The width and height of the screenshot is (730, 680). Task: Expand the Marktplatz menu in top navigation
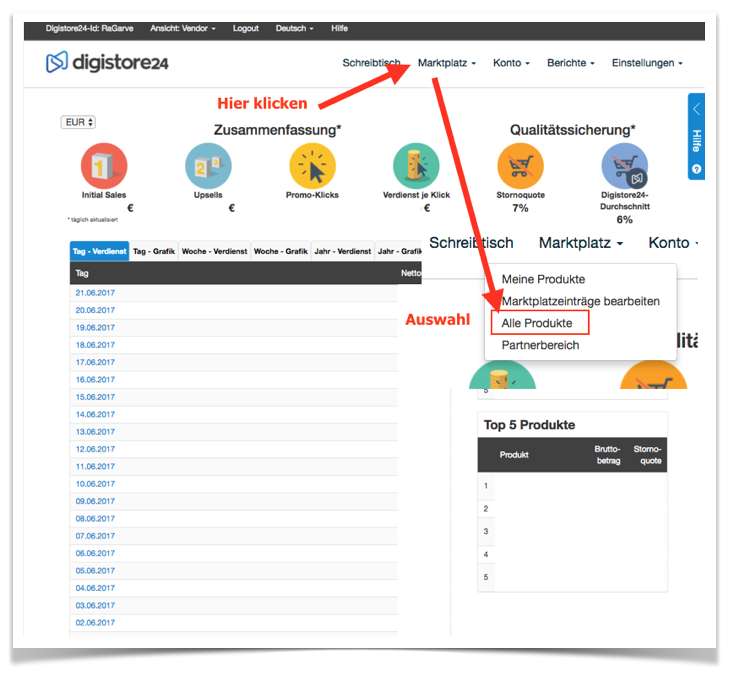(x=446, y=63)
